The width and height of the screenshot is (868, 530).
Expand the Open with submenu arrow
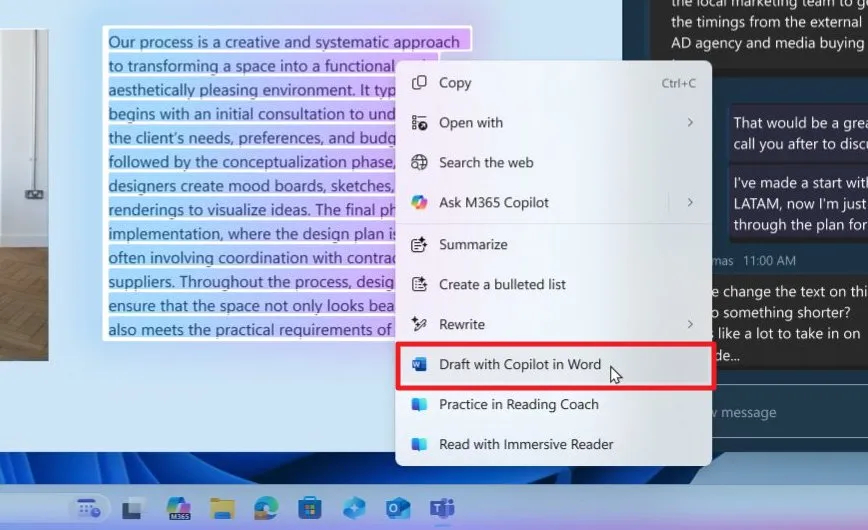tap(690, 122)
